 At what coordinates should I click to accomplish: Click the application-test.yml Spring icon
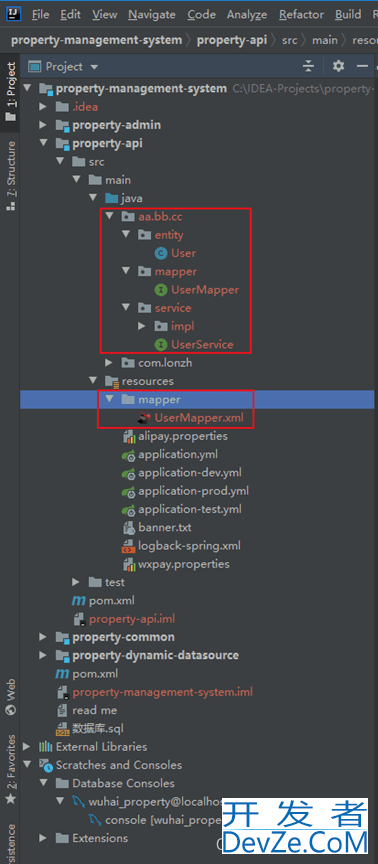pos(128,510)
